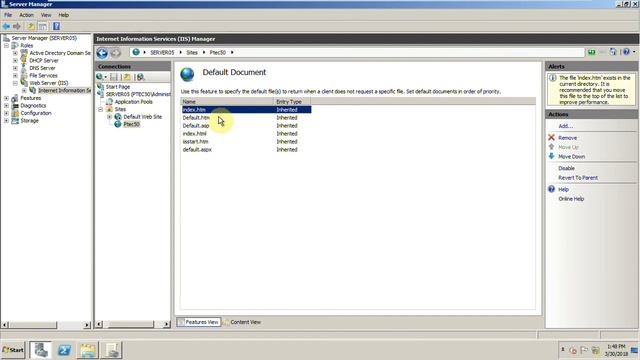Image resolution: width=640 pixels, height=360 pixels.
Task: Click the Remove action link
Action: [567, 138]
